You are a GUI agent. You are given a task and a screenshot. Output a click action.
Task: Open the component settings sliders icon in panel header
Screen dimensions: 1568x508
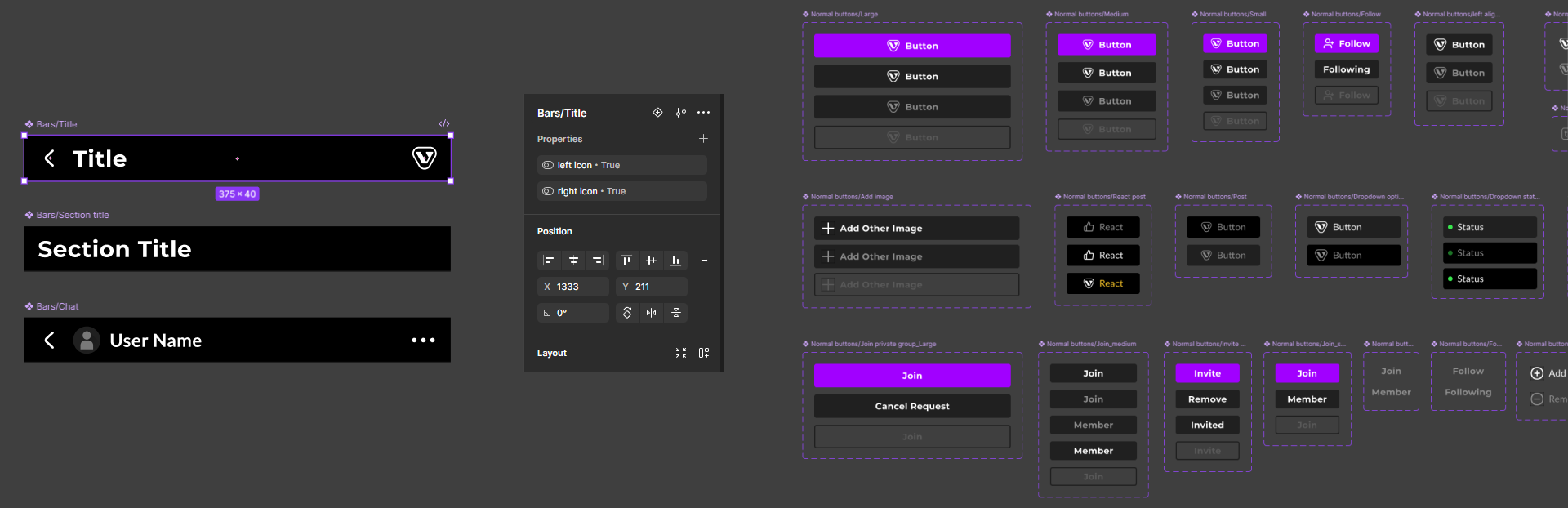681,113
